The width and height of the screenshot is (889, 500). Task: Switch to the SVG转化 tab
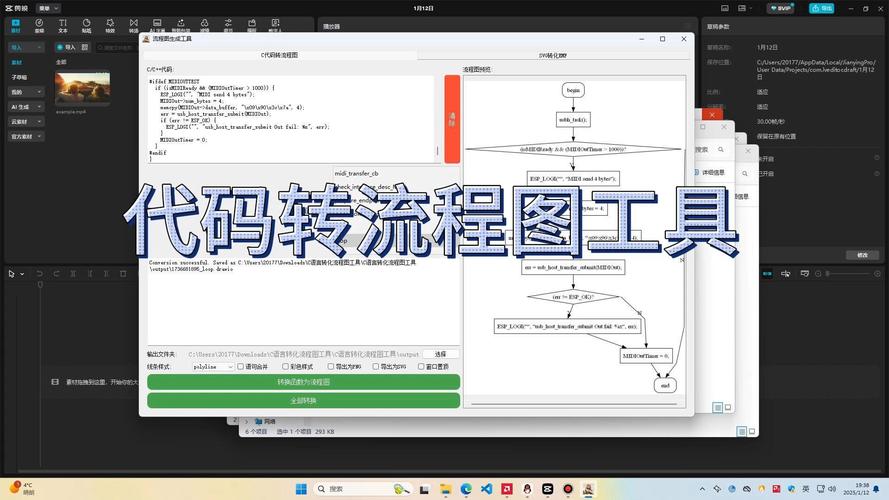coord(553,56)
